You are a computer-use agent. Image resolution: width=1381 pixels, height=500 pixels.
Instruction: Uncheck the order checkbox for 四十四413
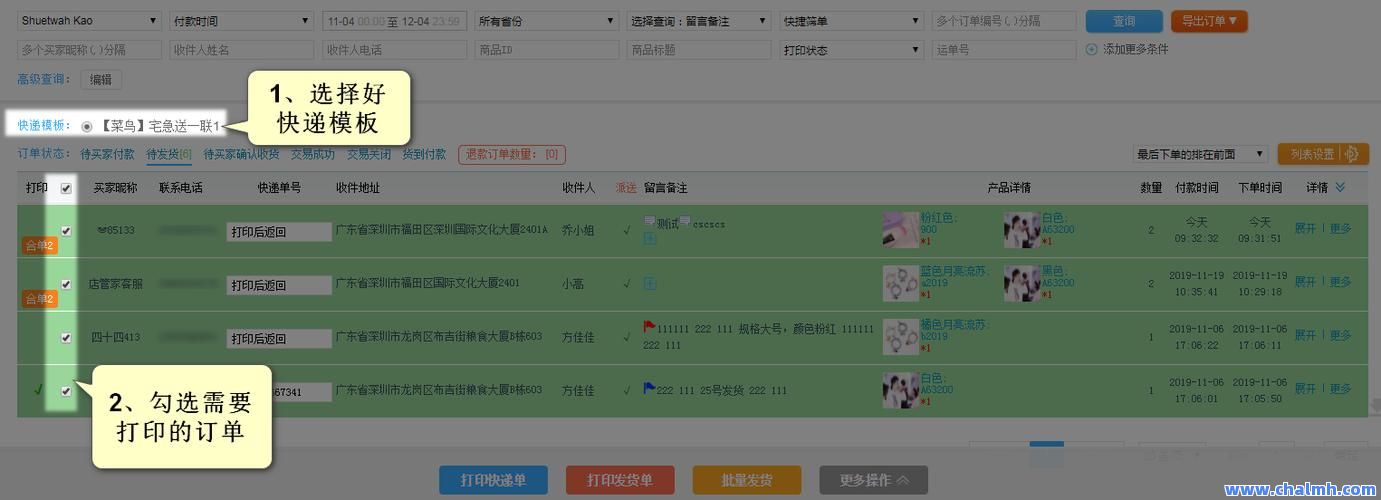(66, 338)
